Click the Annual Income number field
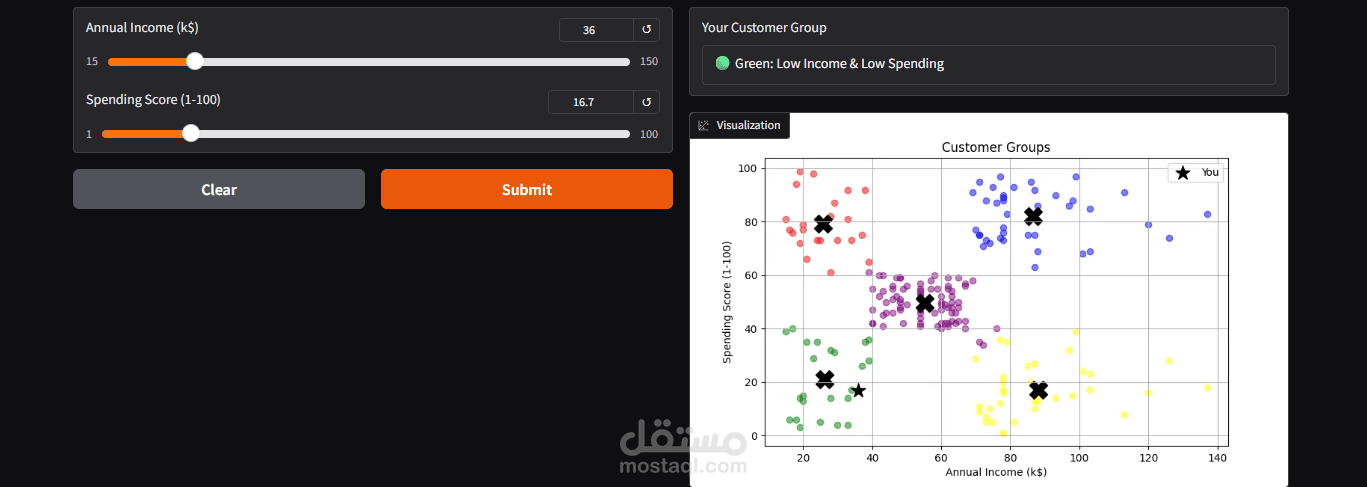Image resolution: width=1367 pixels, height=487 pixels. click(596, 30)
